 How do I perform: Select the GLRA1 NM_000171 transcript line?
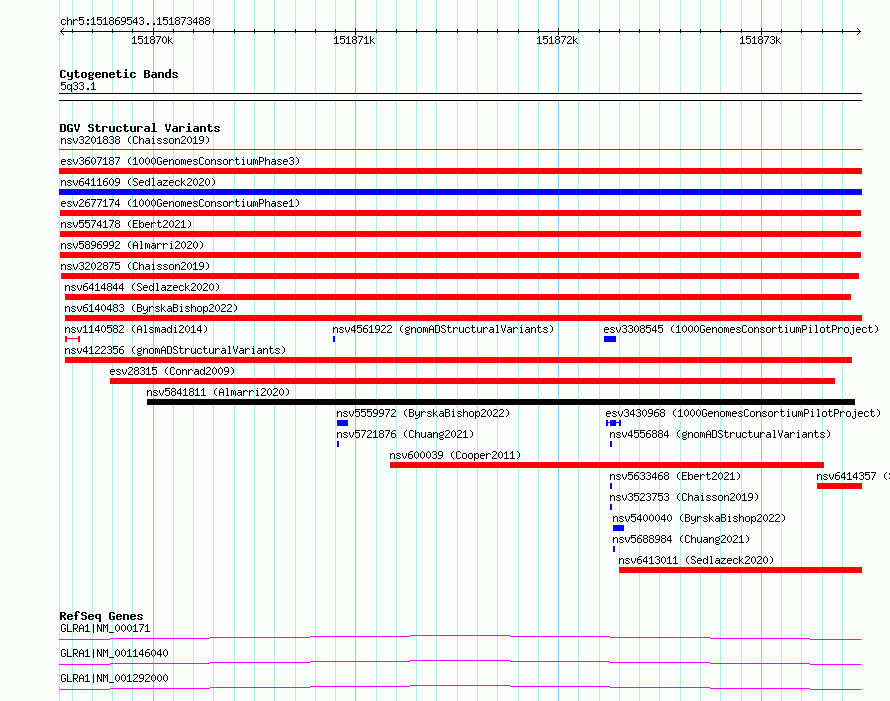click(x=460, y=637)
